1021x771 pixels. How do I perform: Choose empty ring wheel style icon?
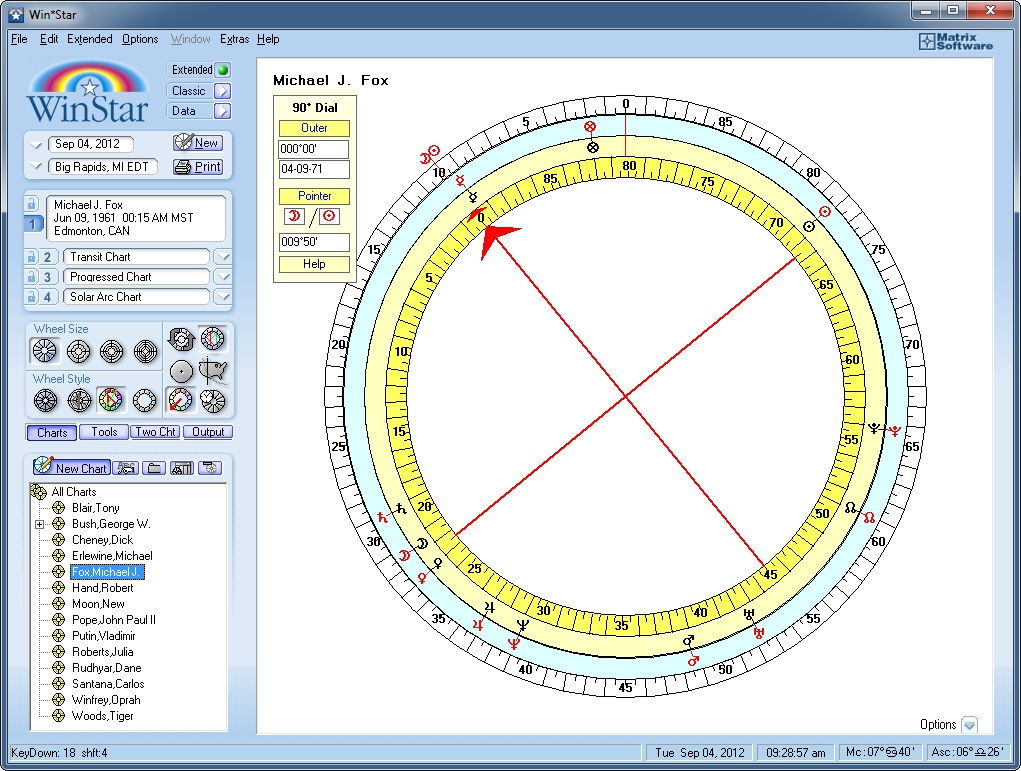(145, 400)
